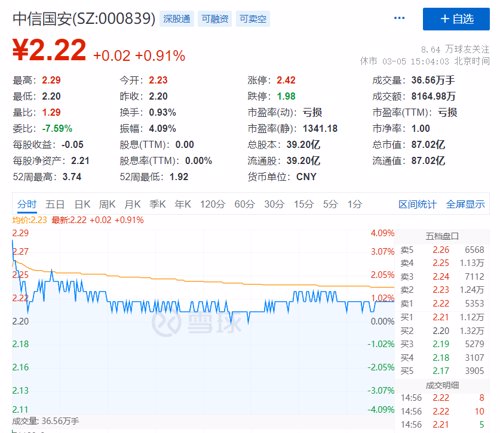Open the 区间统计 link
The height and width of the screenshot is (433, 500).
(x=417, y=204)
